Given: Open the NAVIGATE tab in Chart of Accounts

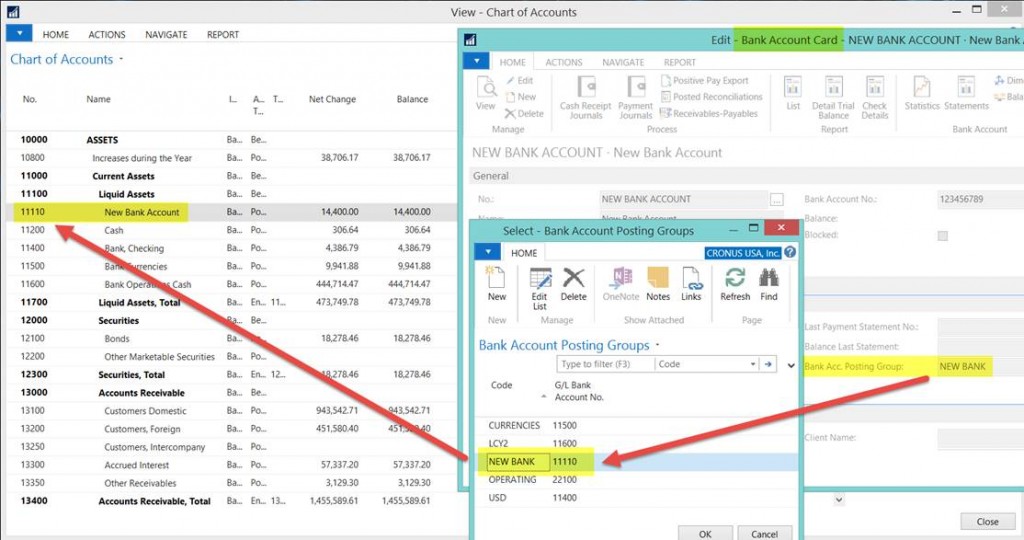Looking at the screenshot, I should pyautogui.click(x=166, y=35).
